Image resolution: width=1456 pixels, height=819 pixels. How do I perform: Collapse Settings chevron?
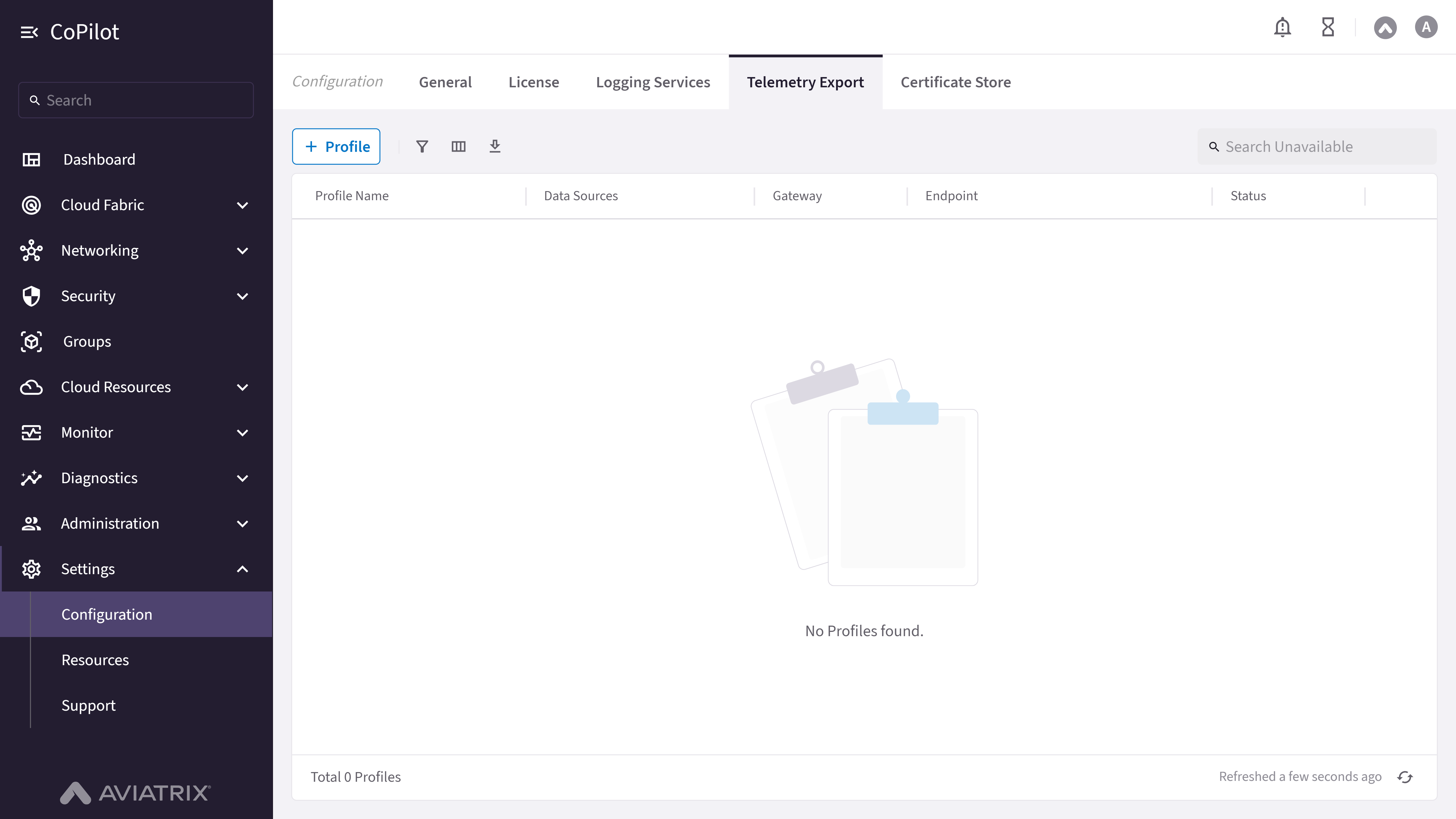coord(243,569)
